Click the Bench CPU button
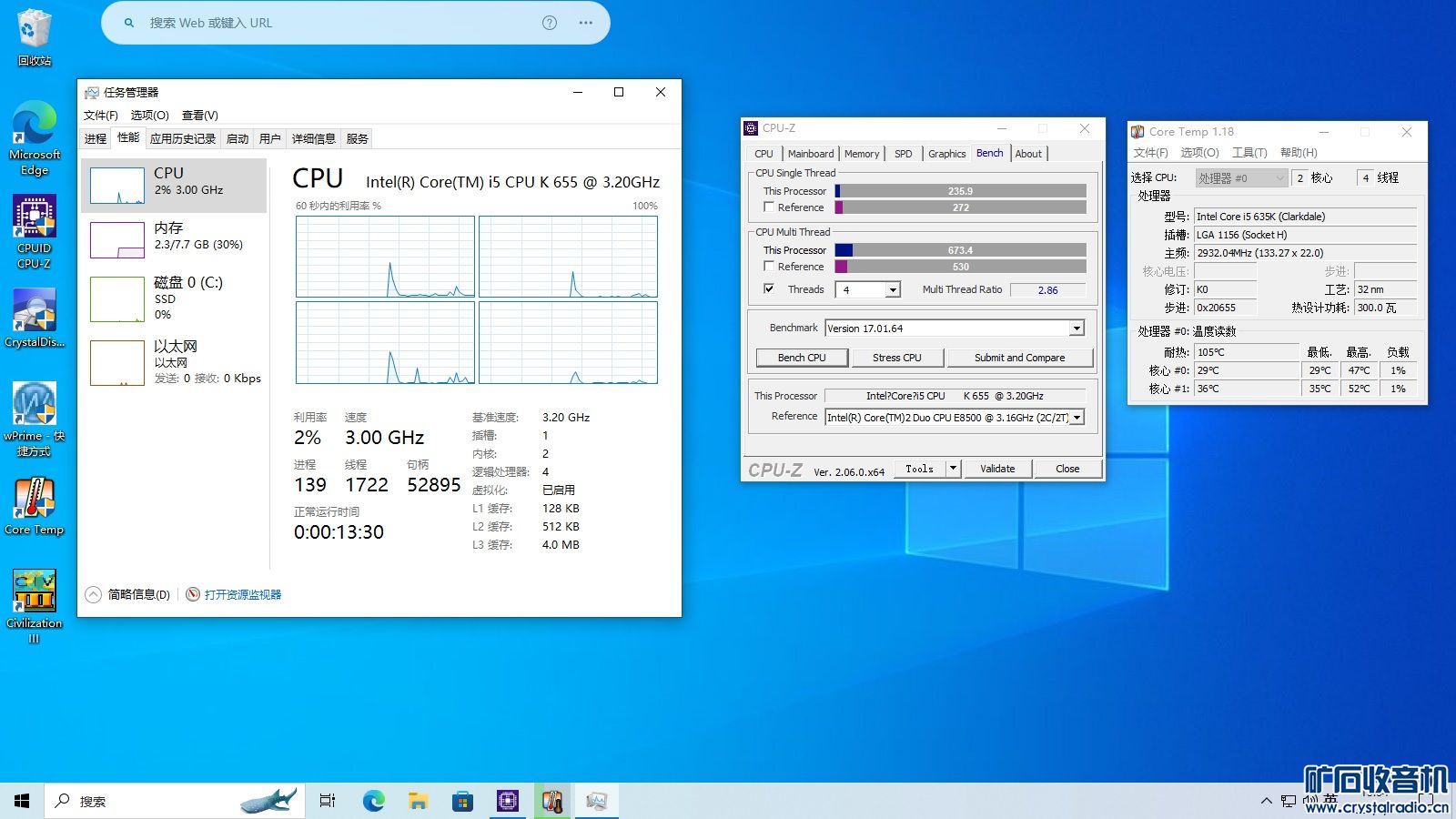The width and height of the screenshot is (1456, 819). (802, 358)
